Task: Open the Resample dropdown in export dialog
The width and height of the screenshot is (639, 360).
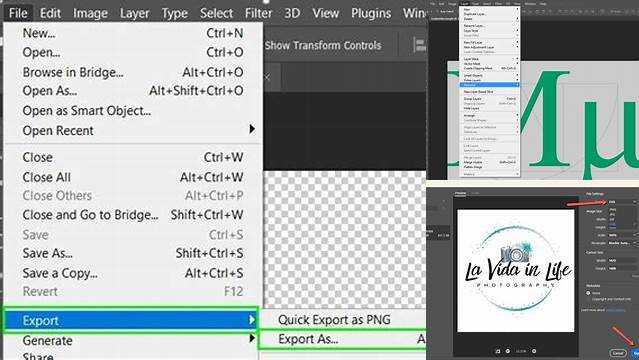Action: pyautogui.click(x=622, y=243)
